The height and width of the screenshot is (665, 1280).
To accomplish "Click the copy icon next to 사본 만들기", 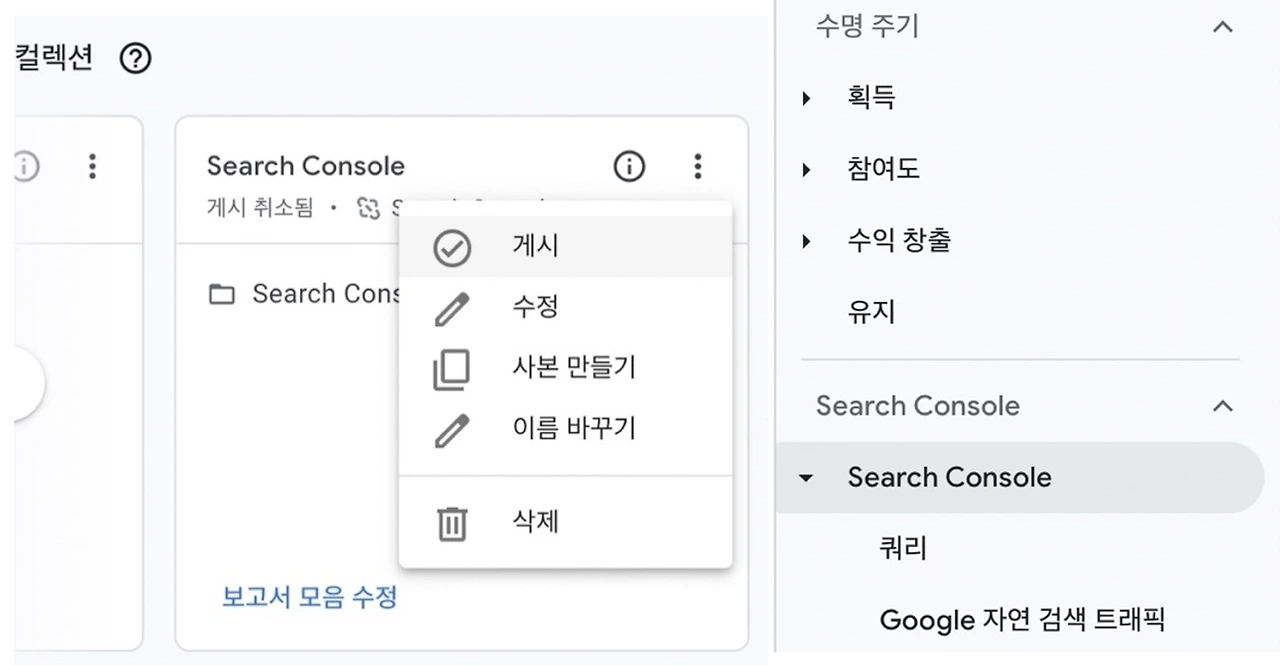I will (x=451, y=367).
